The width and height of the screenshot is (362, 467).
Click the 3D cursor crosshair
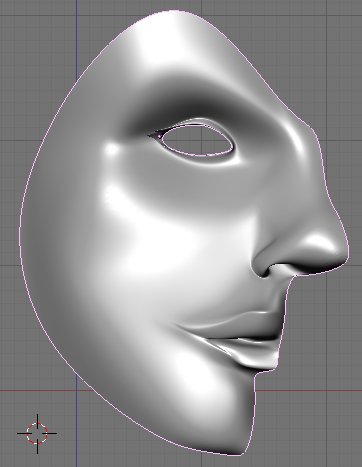(x=37, y=433)
